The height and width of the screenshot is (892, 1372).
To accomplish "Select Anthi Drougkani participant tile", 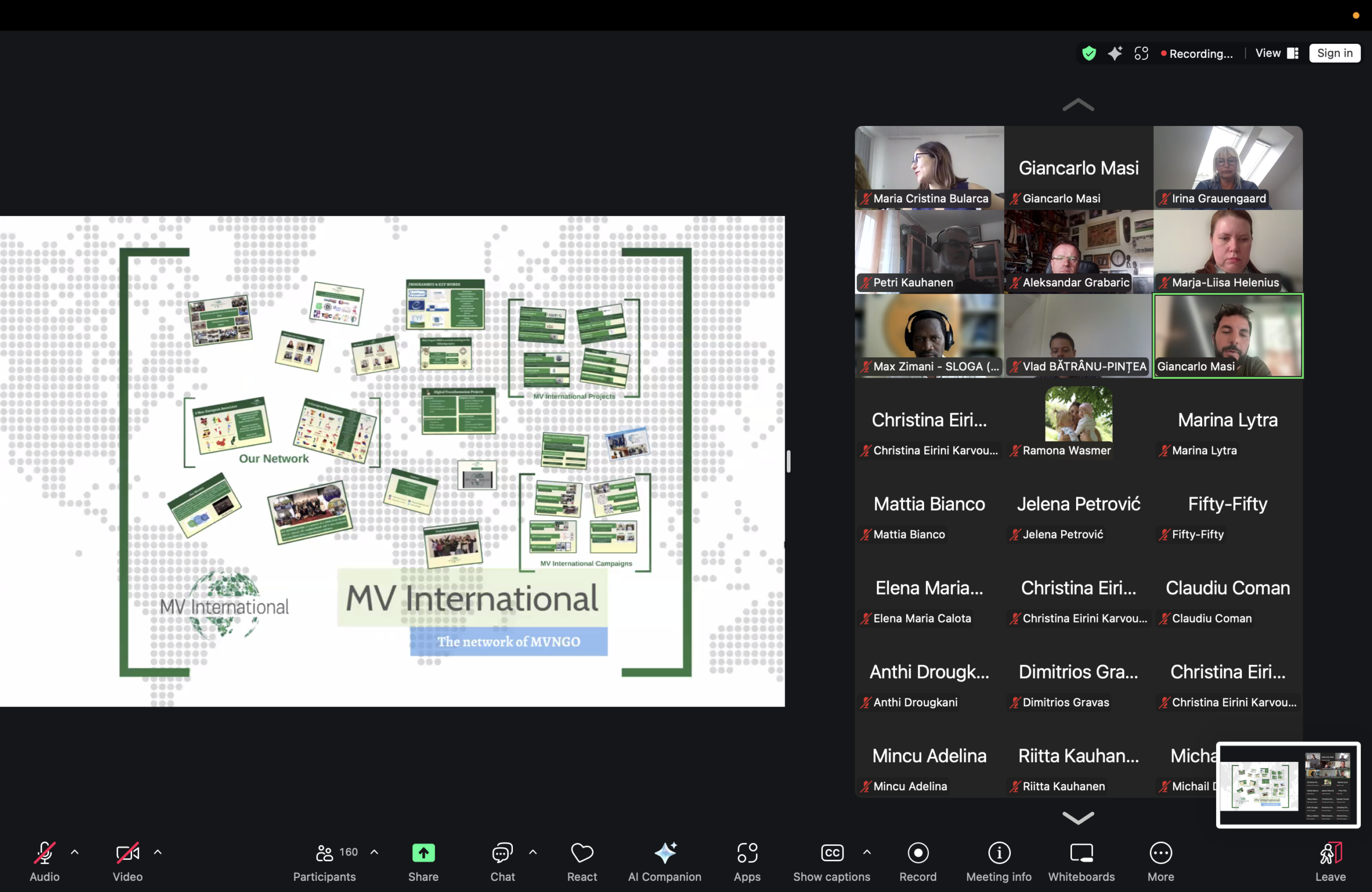I will click(x=929, y=672).
